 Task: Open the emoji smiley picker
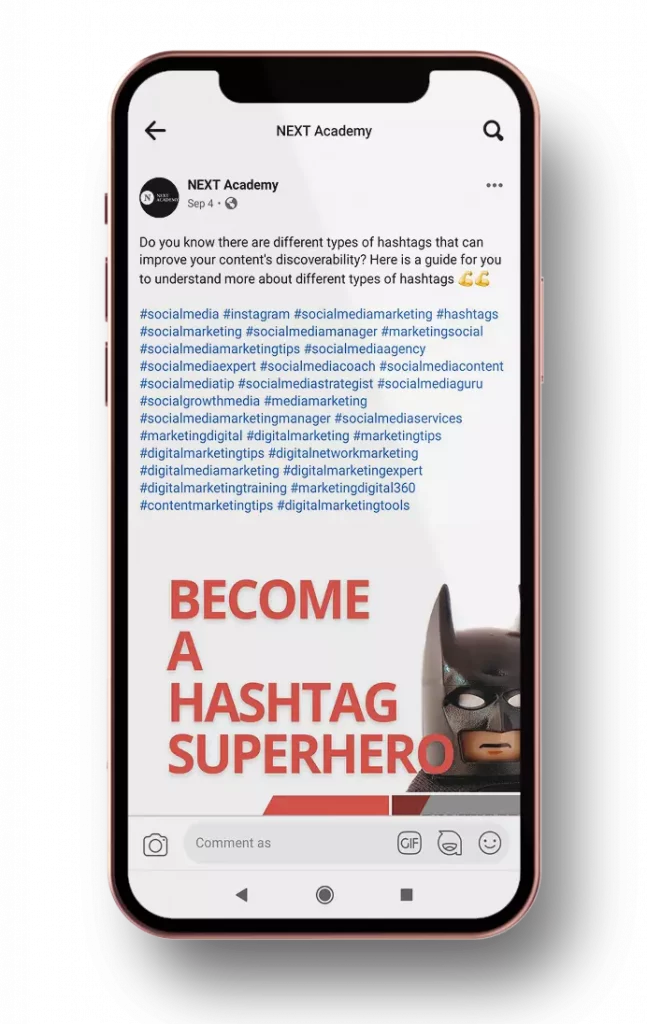[490, 843]
